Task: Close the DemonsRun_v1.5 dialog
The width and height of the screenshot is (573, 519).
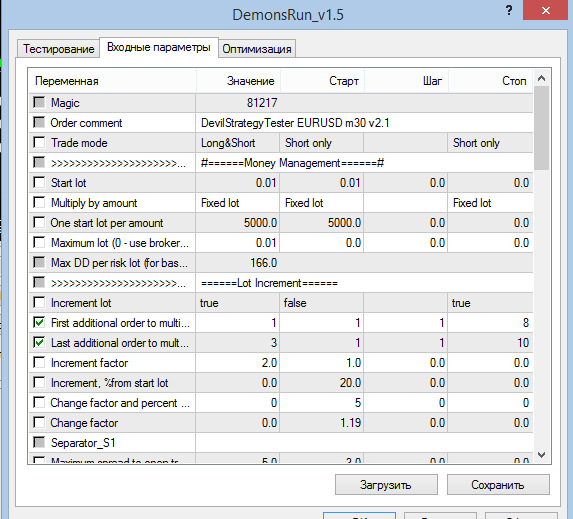Action: tap(546, 10)
